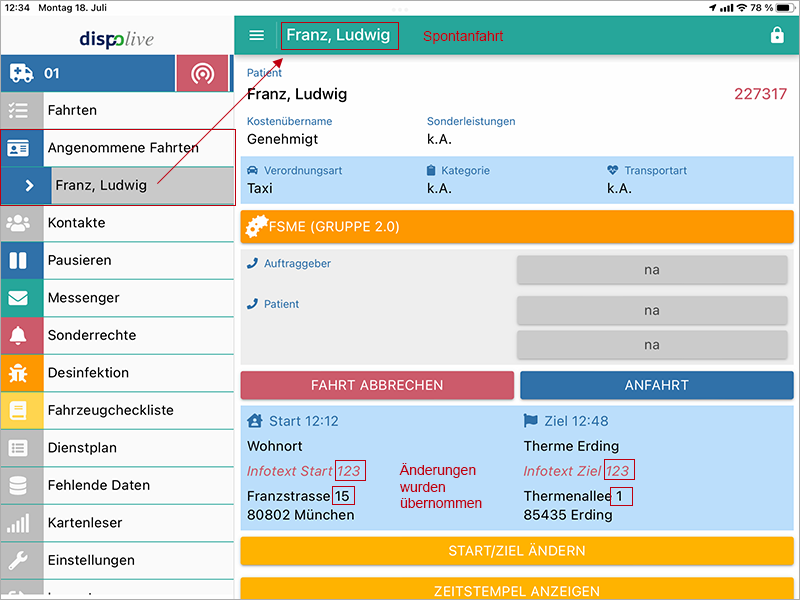800x600 pixels.
Task: Open the Dienstplan list icon
Action: click(x=18, y=448)
